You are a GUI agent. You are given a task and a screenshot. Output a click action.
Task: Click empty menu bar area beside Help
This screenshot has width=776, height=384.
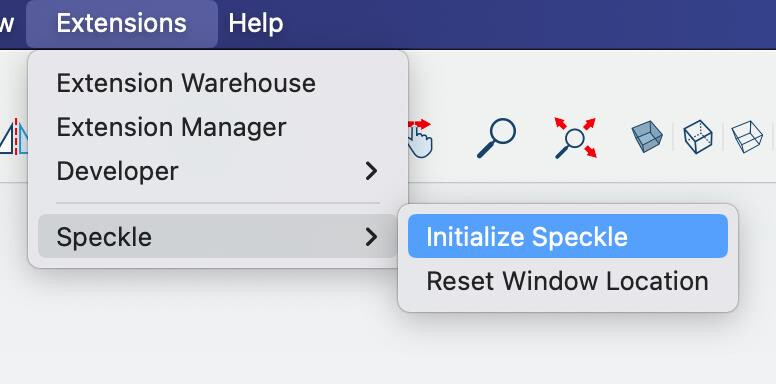tap(530, 23)
